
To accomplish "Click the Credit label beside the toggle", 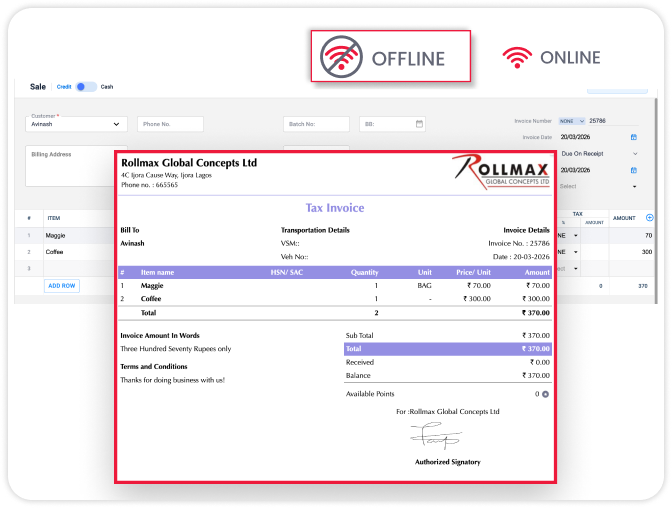I will click(x=64, y=87).
